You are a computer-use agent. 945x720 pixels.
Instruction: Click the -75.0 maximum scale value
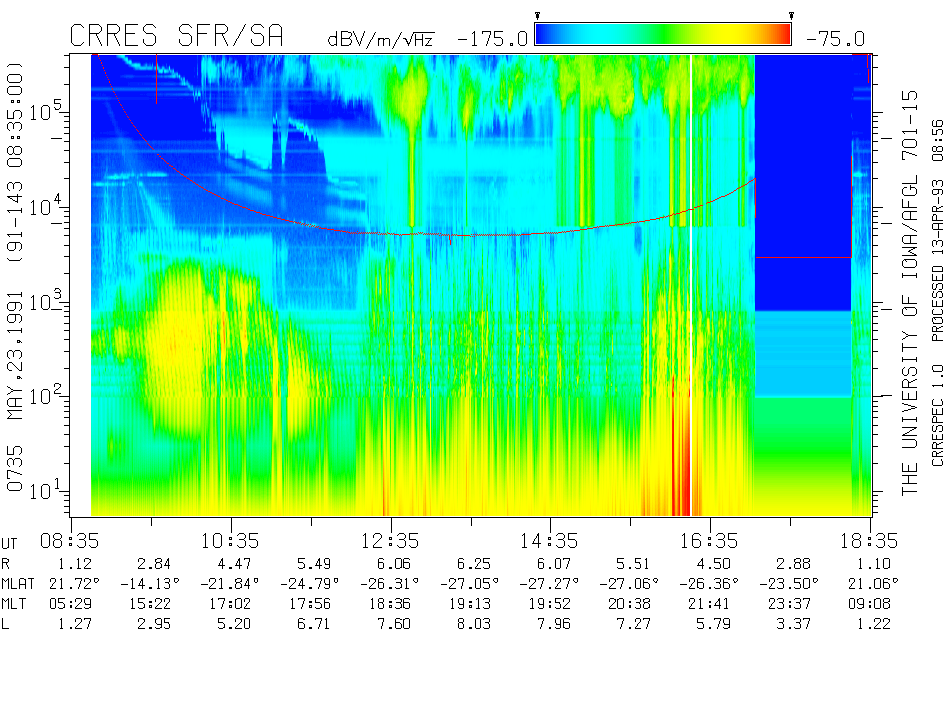tap(832, 39)
